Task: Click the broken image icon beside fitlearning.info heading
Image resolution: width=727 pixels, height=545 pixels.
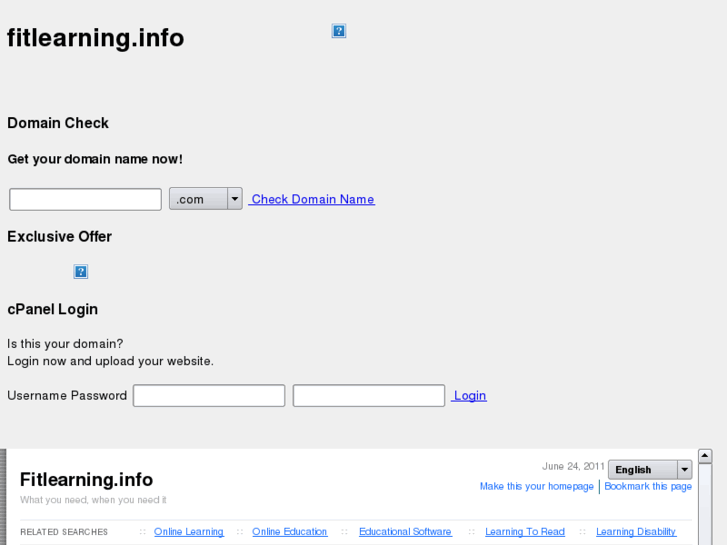Action: click(x=339, y=31)
